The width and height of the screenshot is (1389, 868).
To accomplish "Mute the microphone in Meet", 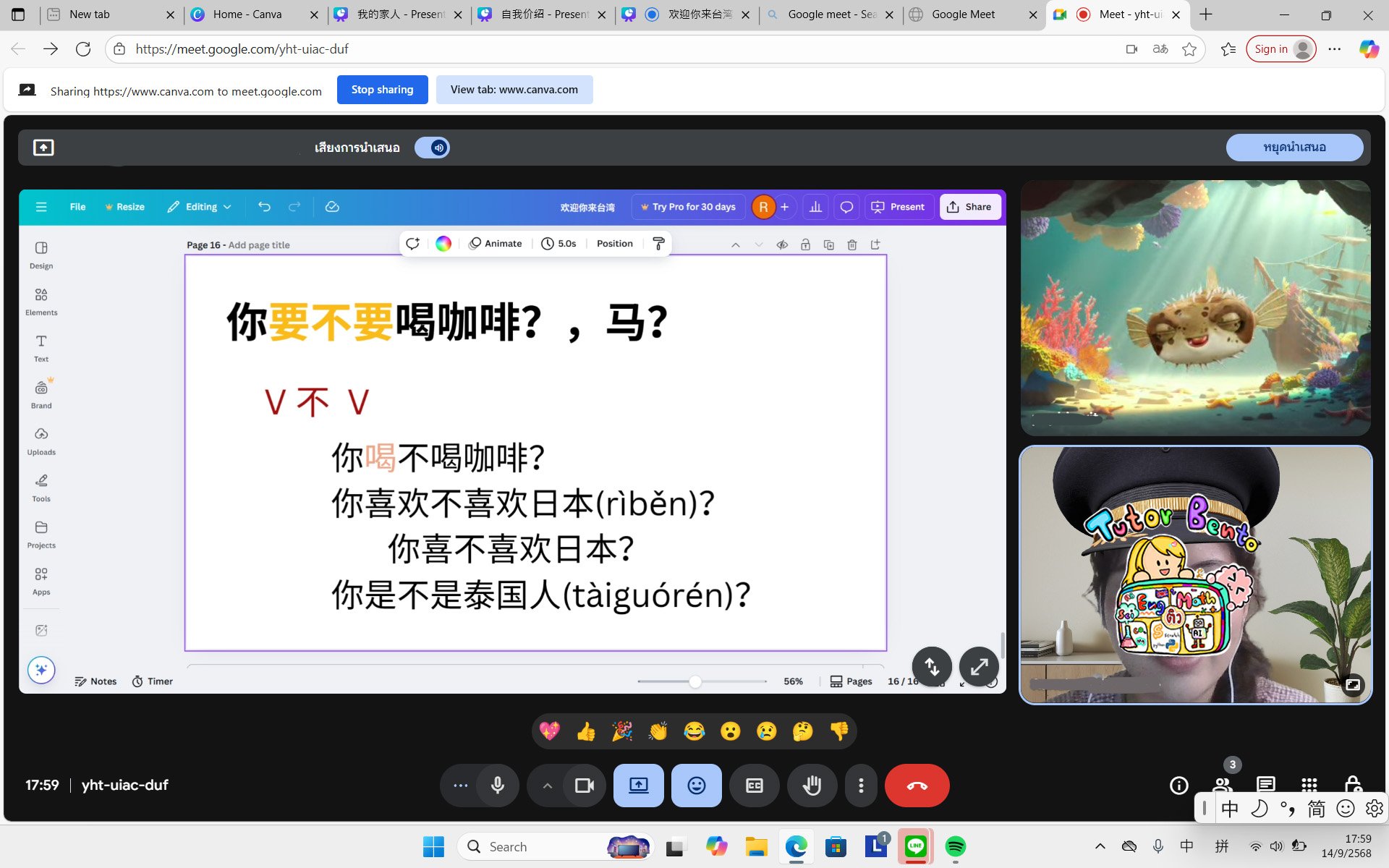I will [498, 786].
